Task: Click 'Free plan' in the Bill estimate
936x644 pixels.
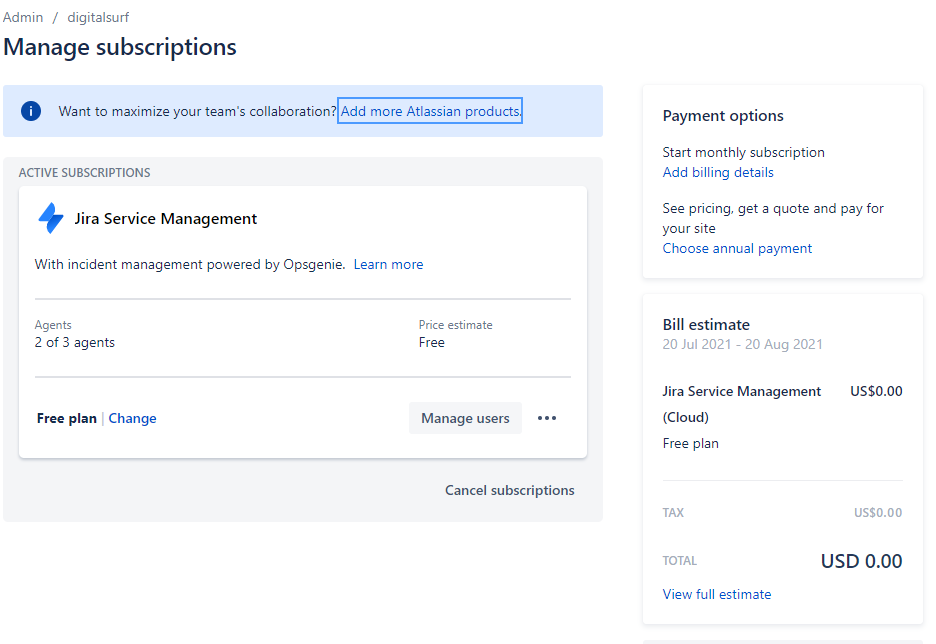Action: [x=691, y=443]
